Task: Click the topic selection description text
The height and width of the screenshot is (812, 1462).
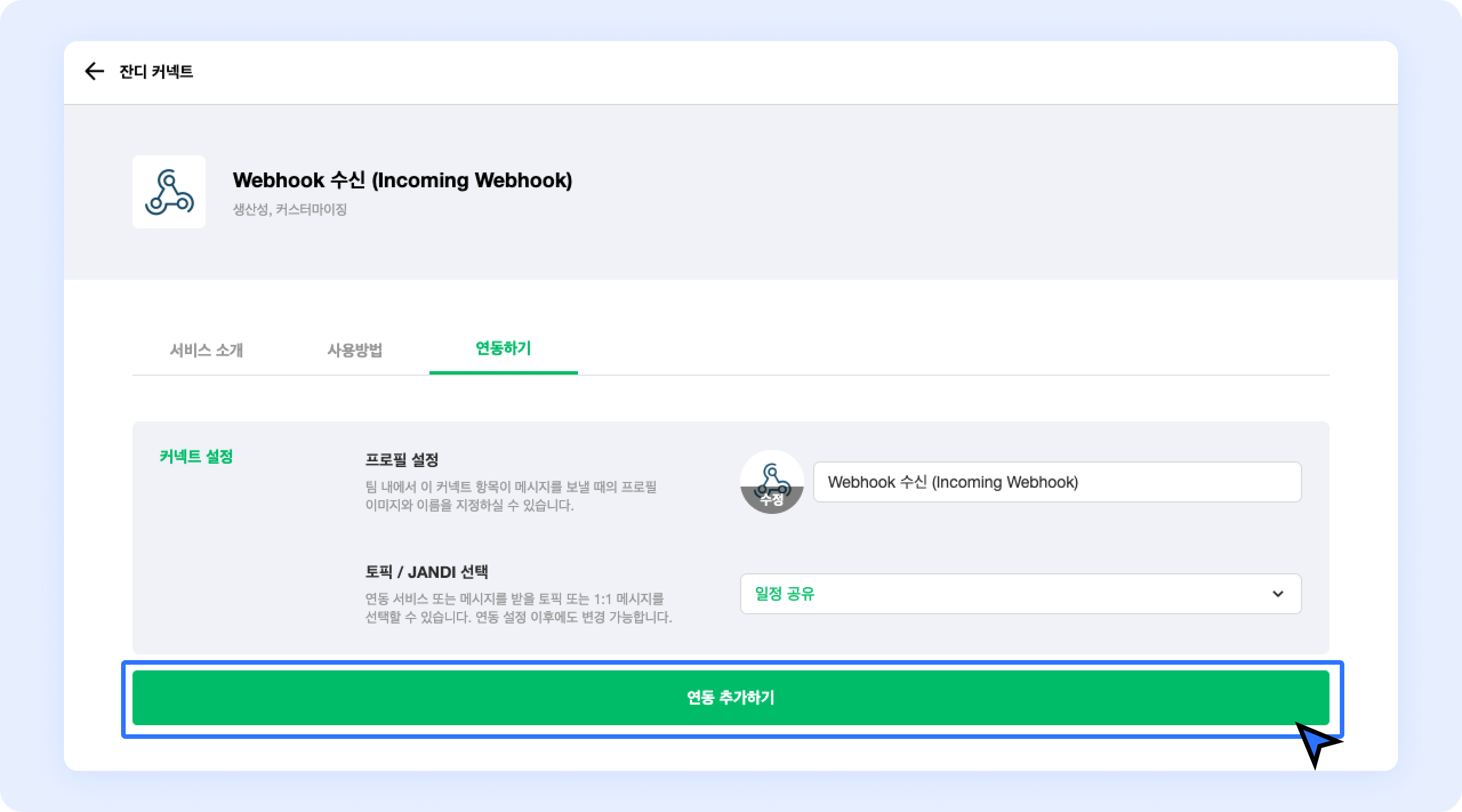Action: 518,608
